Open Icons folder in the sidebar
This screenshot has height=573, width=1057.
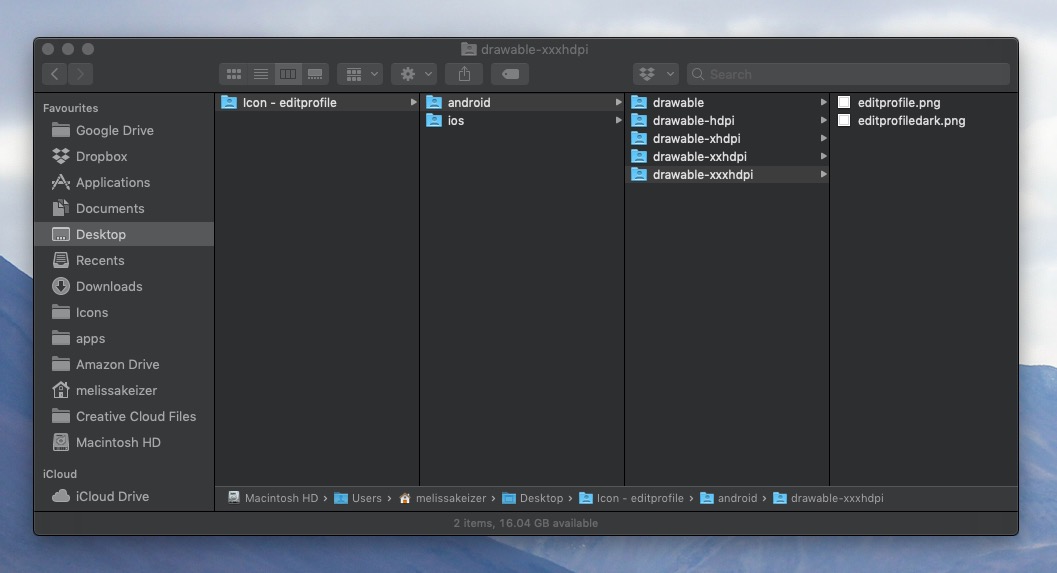click(x=125, y=312)
